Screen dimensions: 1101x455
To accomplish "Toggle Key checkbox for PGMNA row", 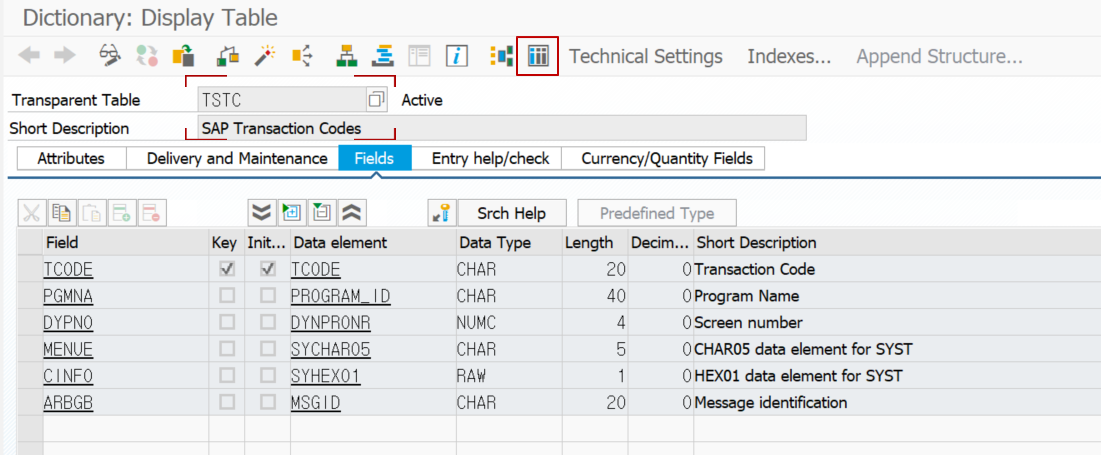I will click(x=227, y=296).
